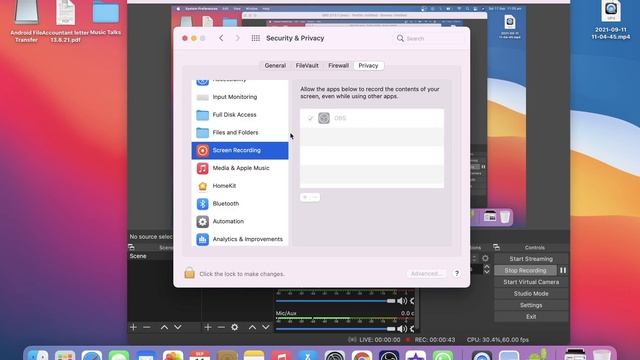Select Analytics & Improvements in sidebar
Viewport: 640px width, 360px height.
[240, 239]
